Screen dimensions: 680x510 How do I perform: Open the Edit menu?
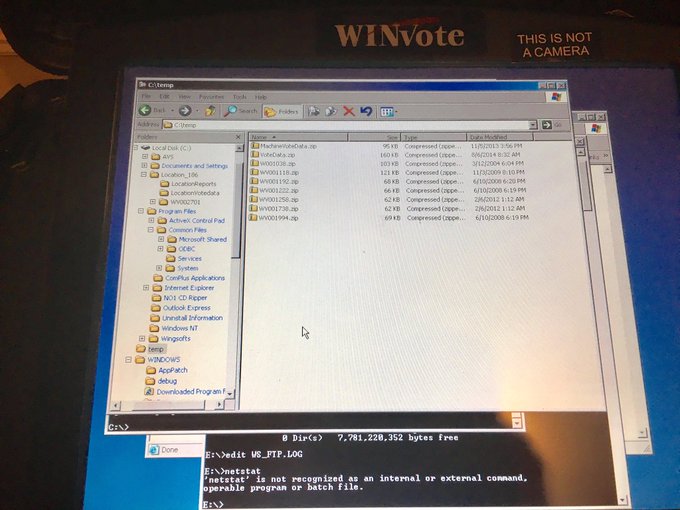[164, 96]
